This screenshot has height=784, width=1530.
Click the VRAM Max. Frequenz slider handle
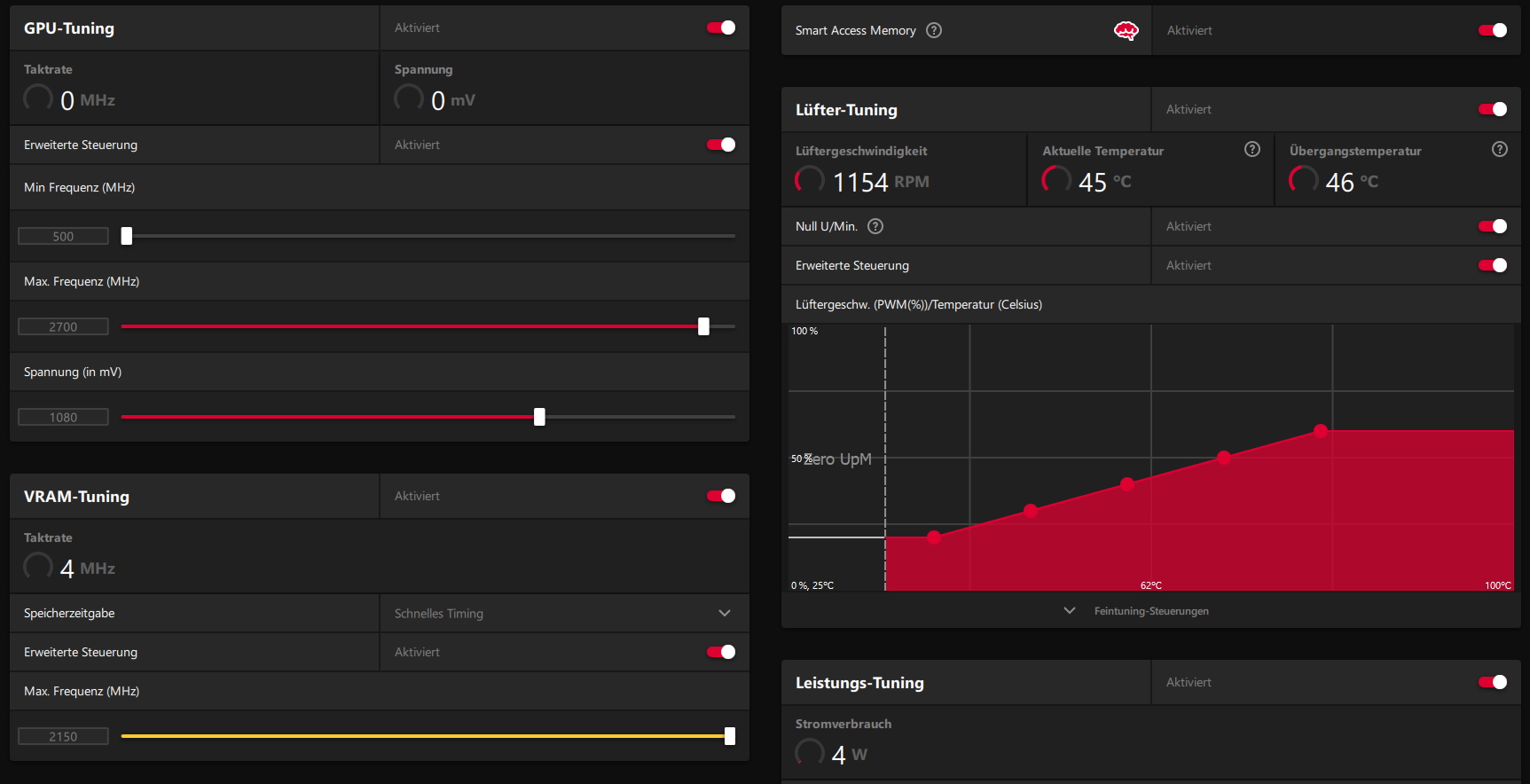tap(730, 736)
